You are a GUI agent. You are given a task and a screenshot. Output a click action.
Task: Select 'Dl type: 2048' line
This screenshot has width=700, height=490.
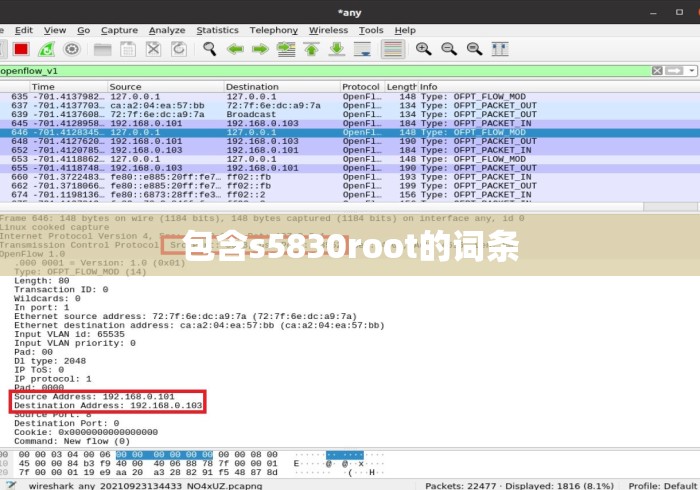(x=50, y=361)
